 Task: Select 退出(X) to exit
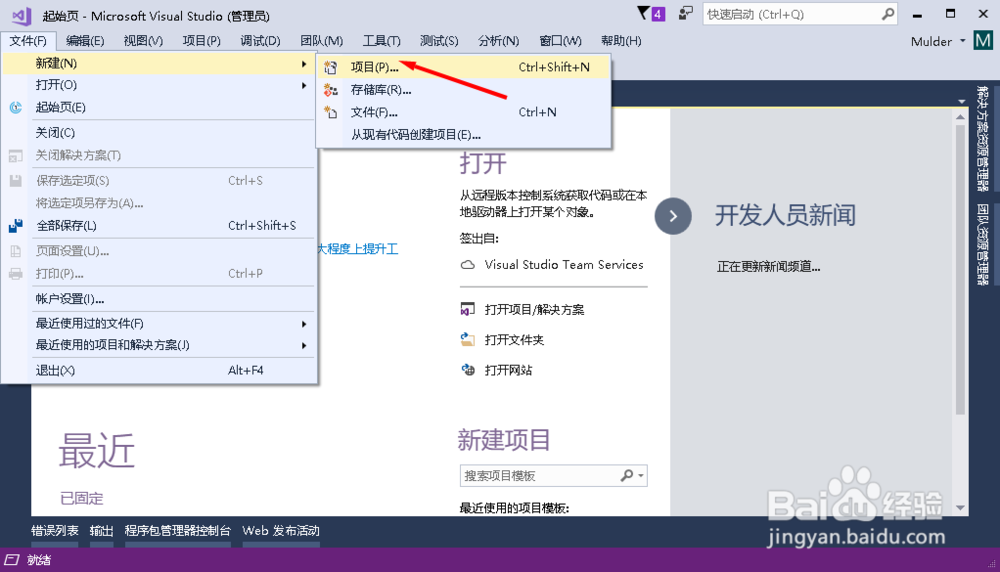coord(159,370)
